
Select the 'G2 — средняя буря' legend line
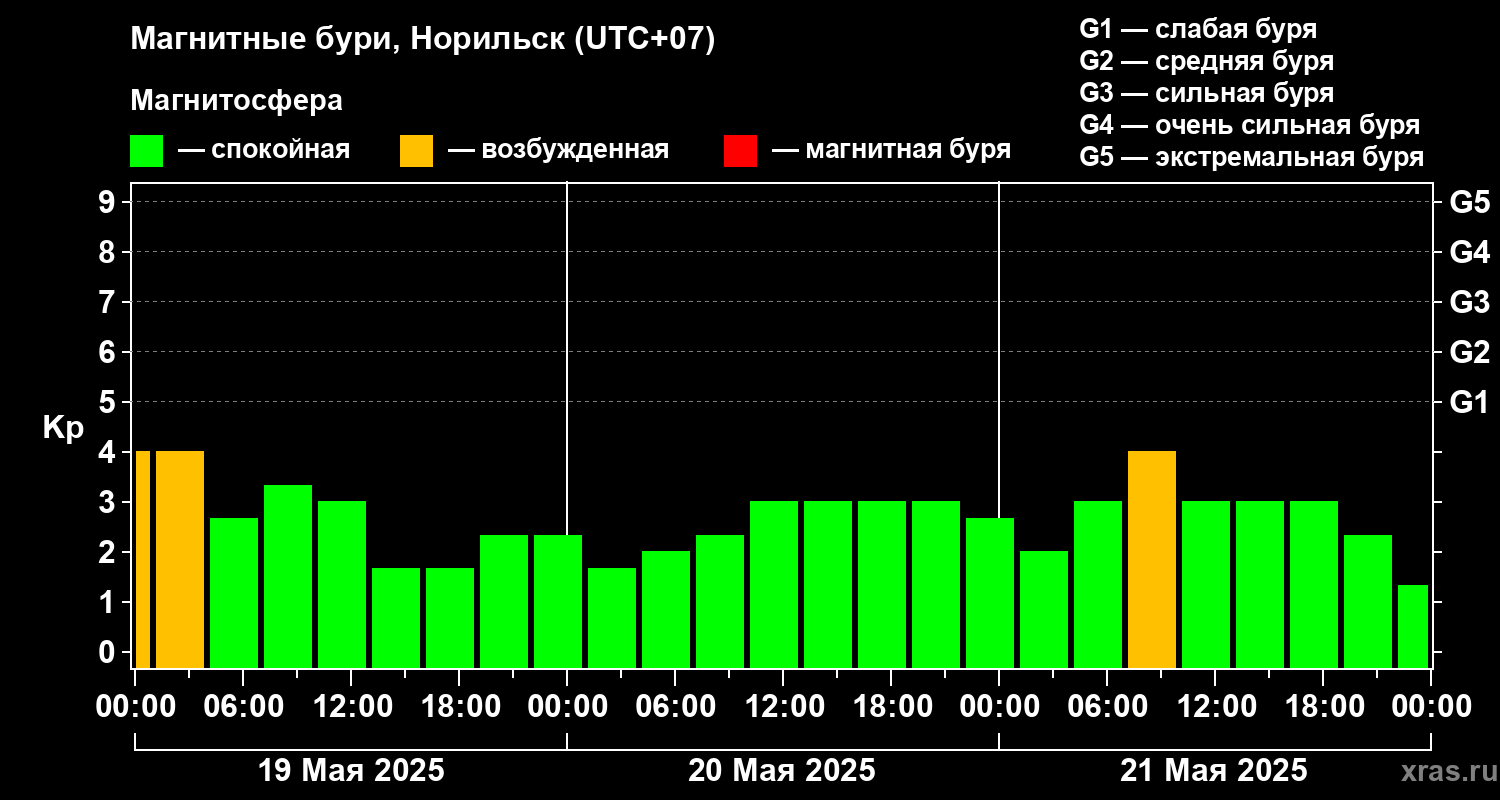coord(1206,61)
